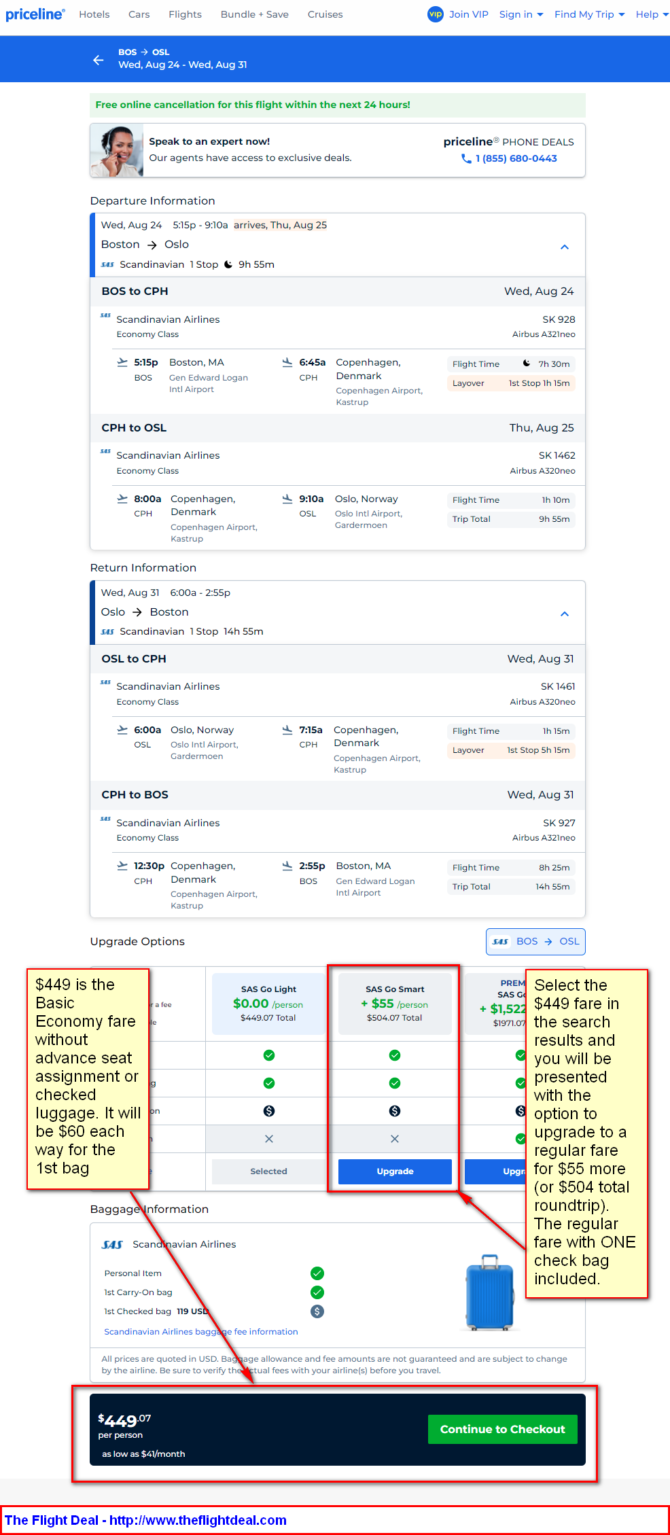Open the Cars menu
The image size is (670, 1535).
click(x=139, y=15)
